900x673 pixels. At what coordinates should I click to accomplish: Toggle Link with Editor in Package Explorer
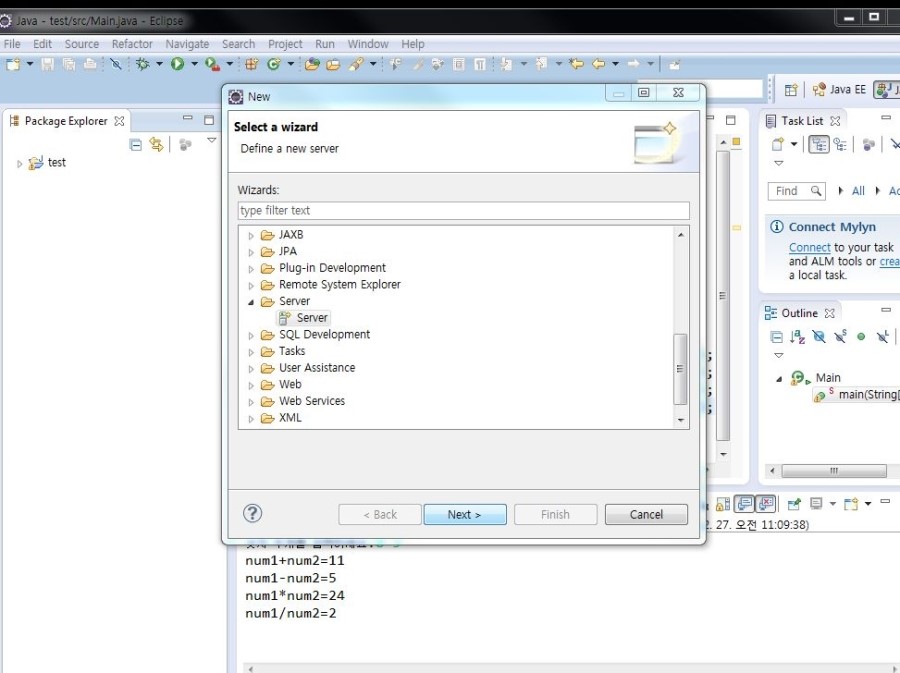[156, 145]
